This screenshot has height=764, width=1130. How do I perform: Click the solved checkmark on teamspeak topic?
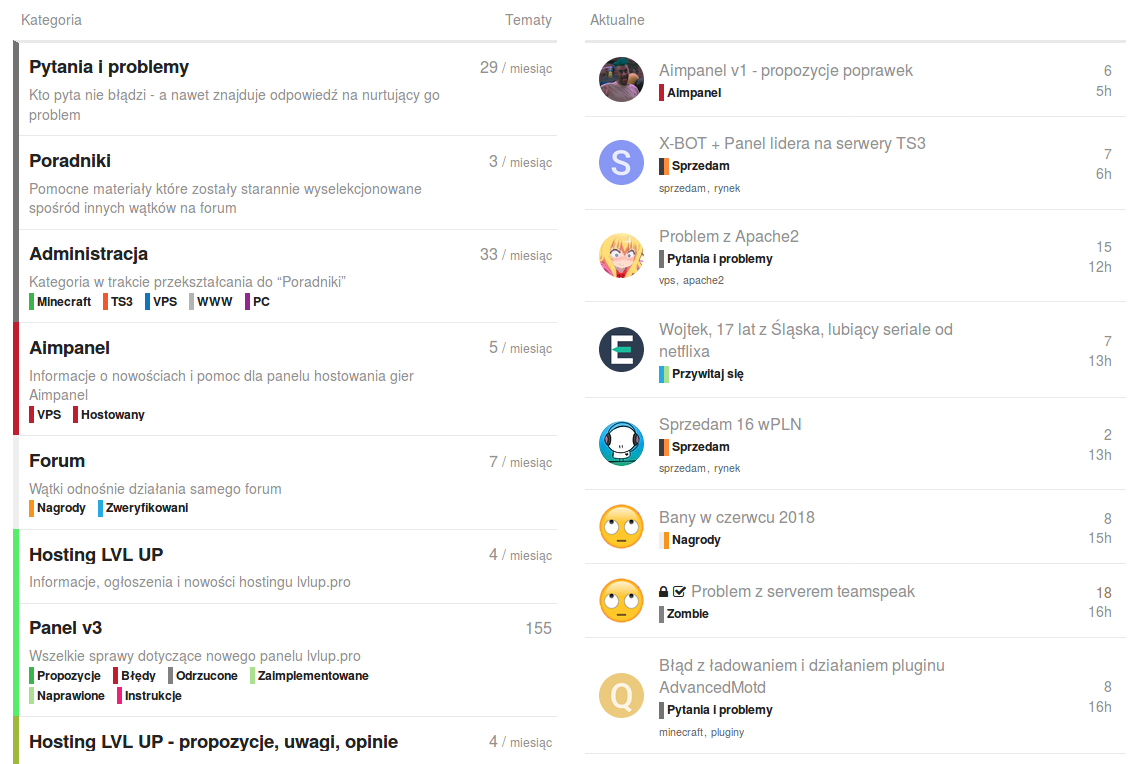[679, 592]
